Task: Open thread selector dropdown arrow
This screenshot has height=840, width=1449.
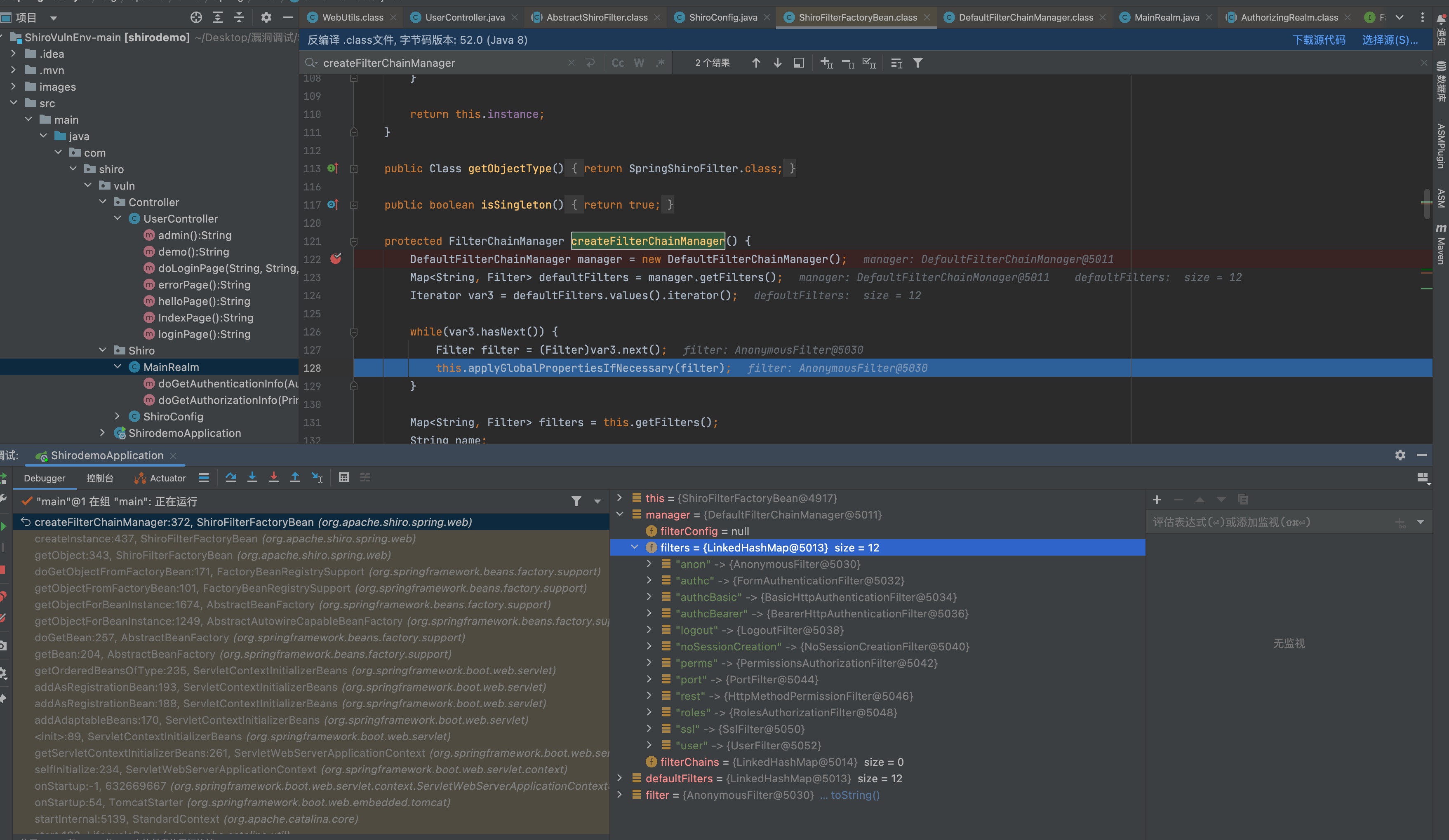Action: tap(597, 501)
